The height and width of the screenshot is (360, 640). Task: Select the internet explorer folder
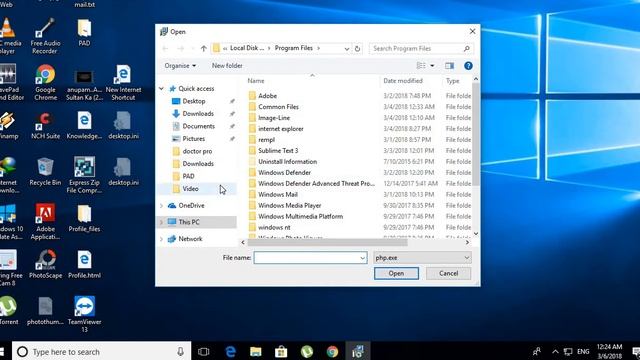click(x=280, y=129)
